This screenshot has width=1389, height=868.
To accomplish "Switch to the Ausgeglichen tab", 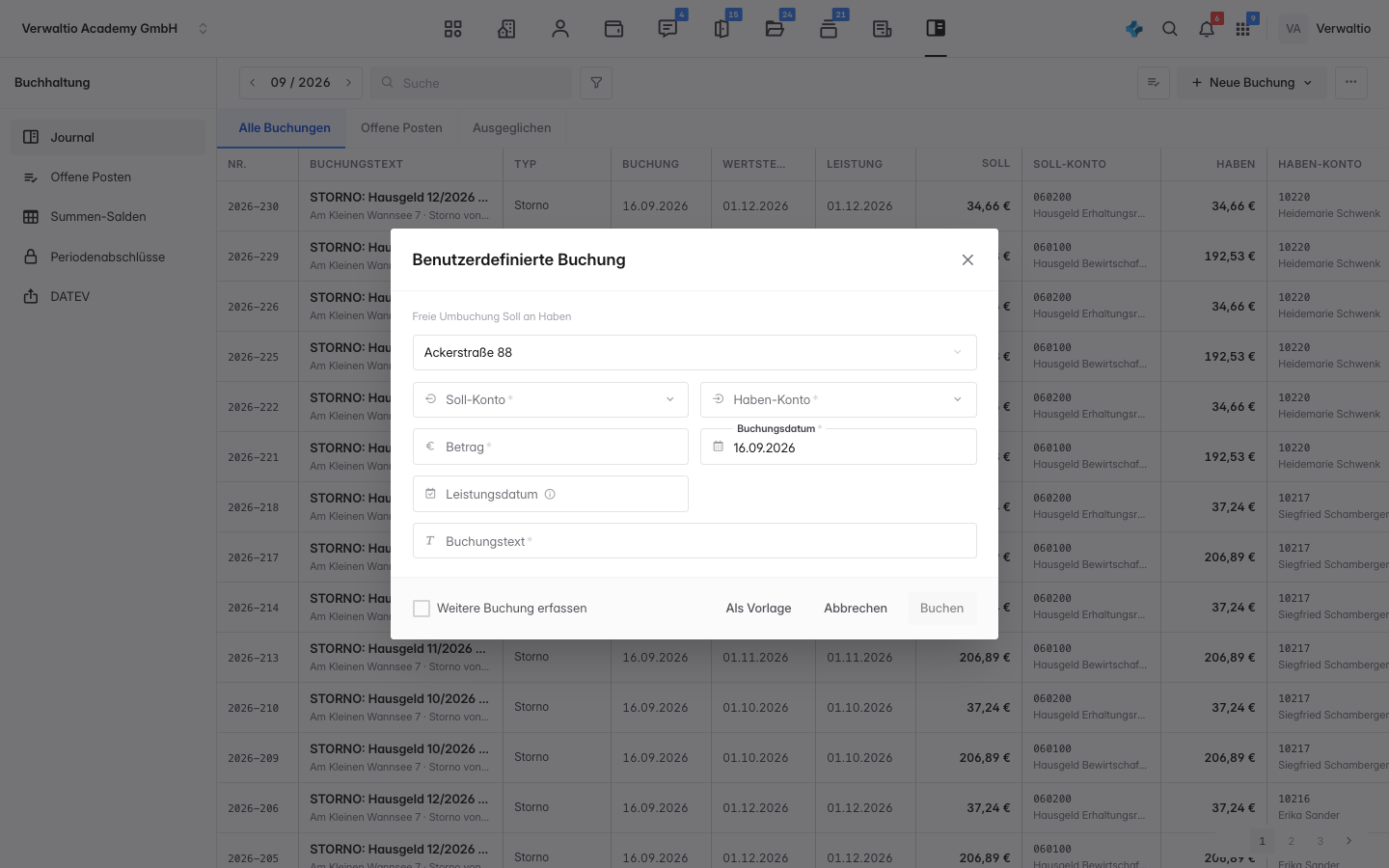I will 512,127.
